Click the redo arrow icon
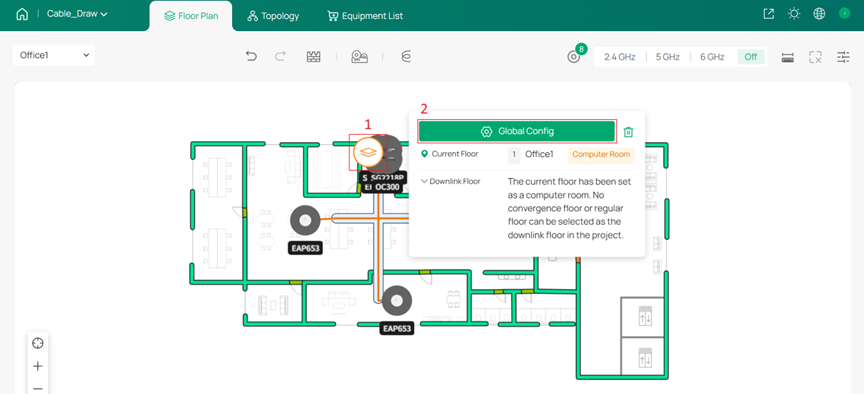This screenshot has width=864, height=394. pos(280,56)
